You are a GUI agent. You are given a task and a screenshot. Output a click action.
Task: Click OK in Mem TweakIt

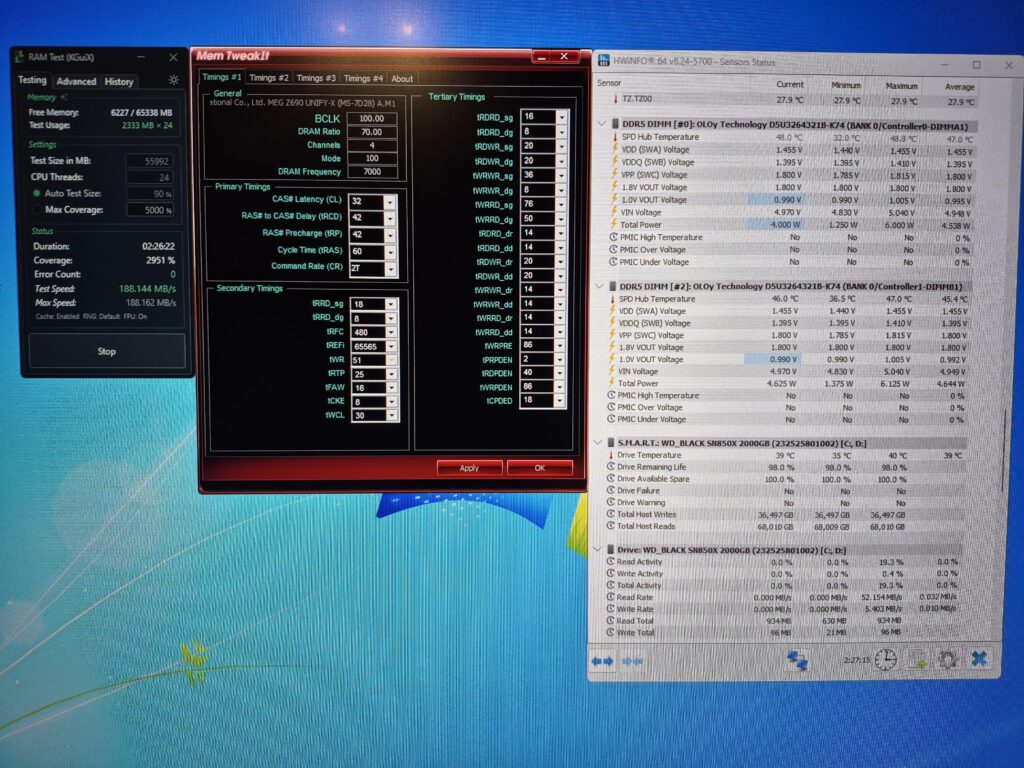(539, 468)
